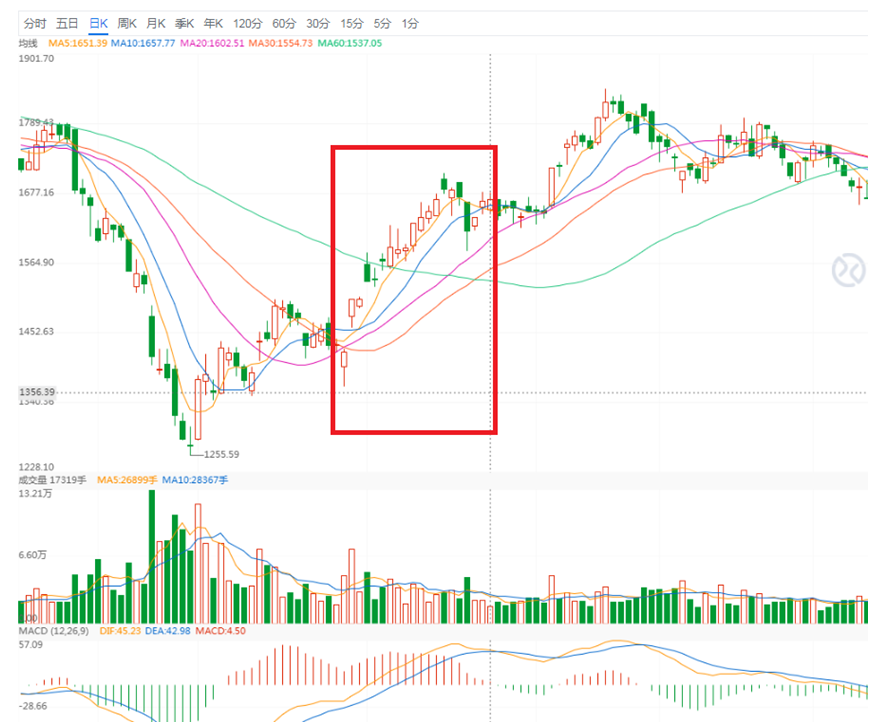Viewport: 870px width, 724px height.
Task: Select the 15分 interval tab
Action: [352, 23]
